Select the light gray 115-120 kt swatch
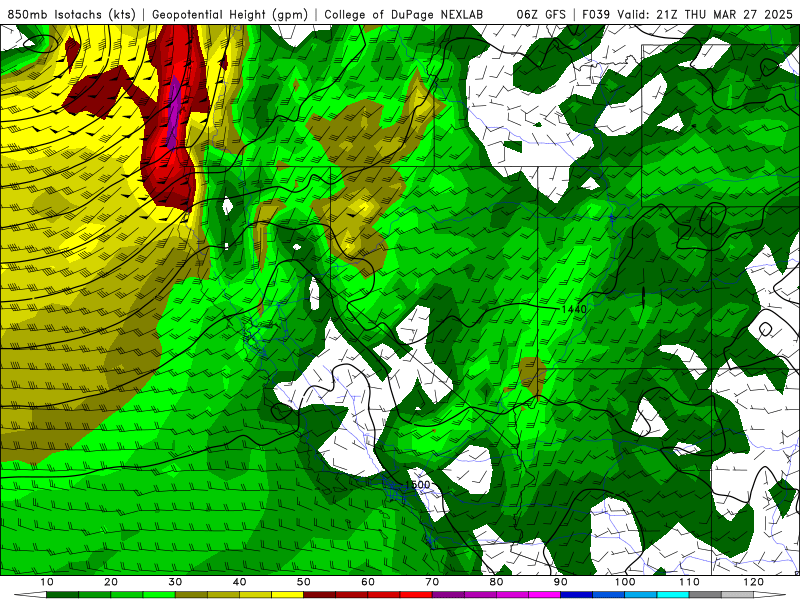The height and width of the screenshot is (600, 800). point(737,595)
